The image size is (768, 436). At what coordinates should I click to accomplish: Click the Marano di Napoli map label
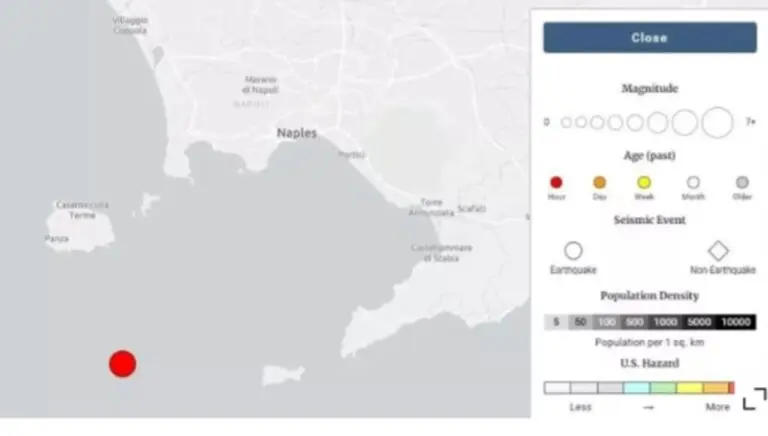coord(261,85)
